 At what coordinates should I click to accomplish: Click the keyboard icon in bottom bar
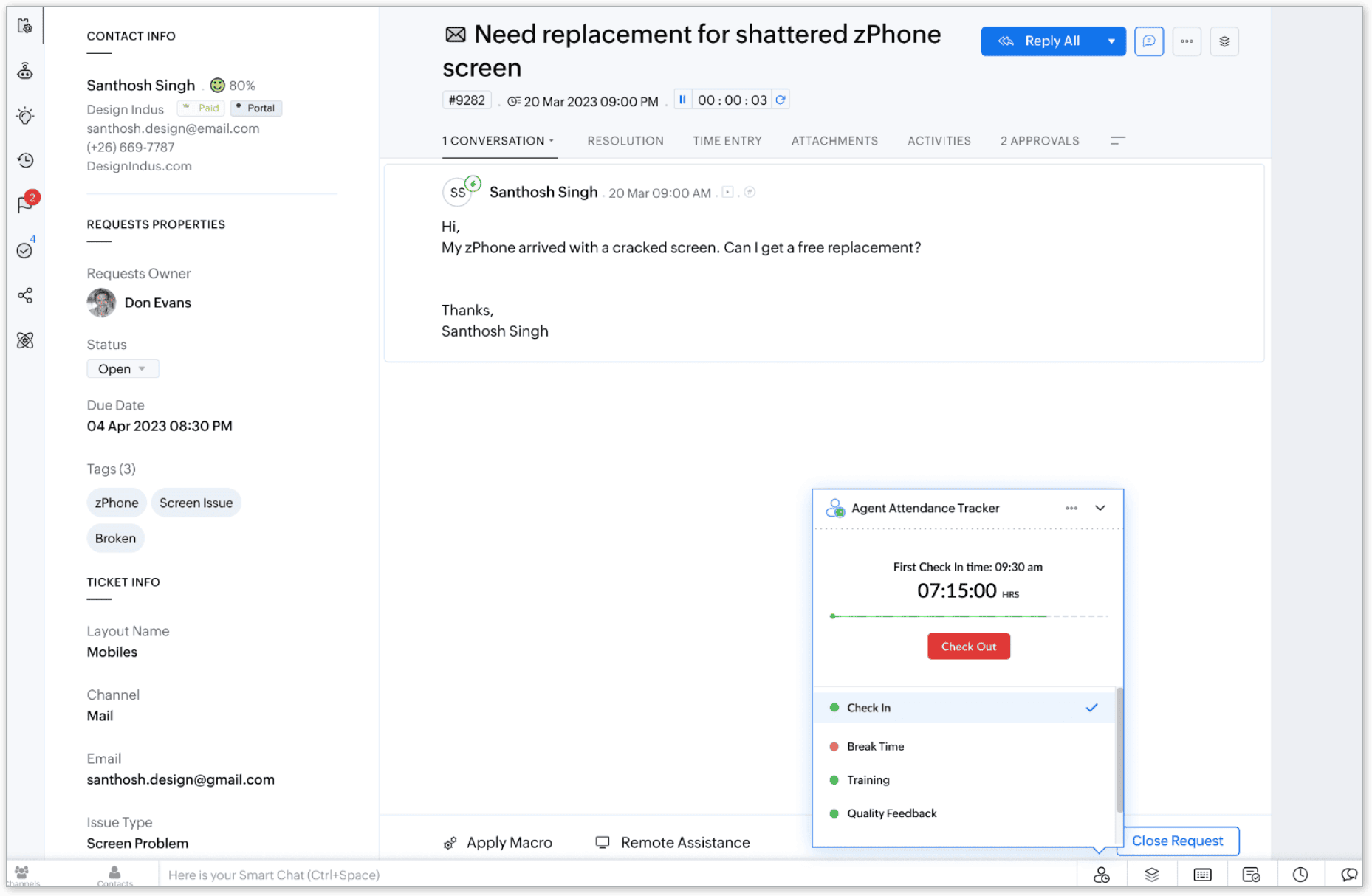click(1202, 875)
